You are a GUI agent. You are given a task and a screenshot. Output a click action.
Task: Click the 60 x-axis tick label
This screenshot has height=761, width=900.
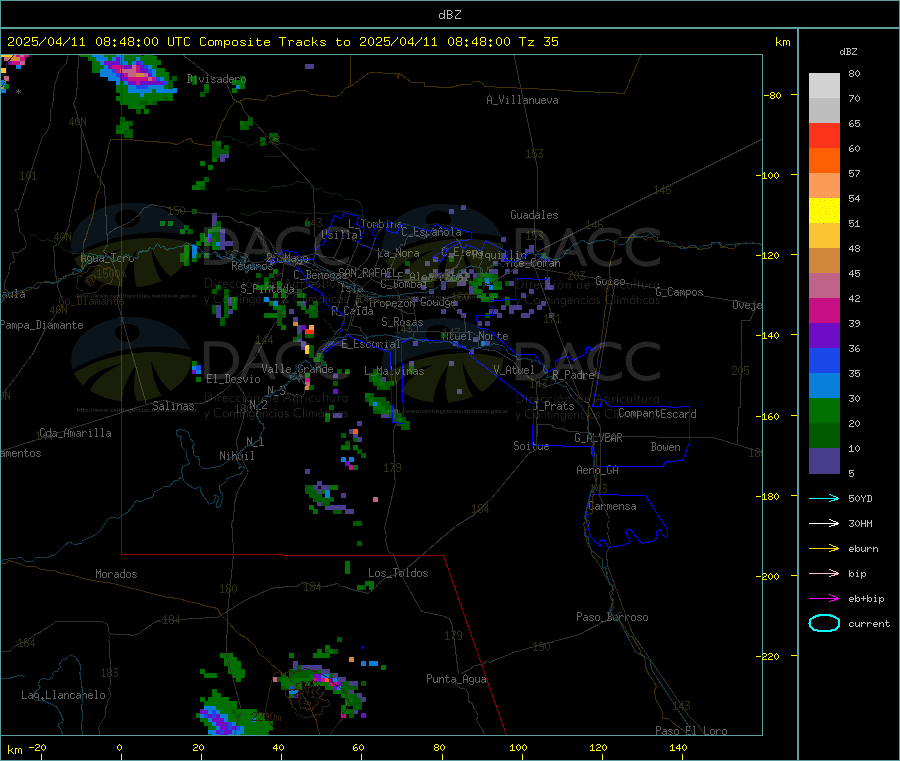point(358,747)
